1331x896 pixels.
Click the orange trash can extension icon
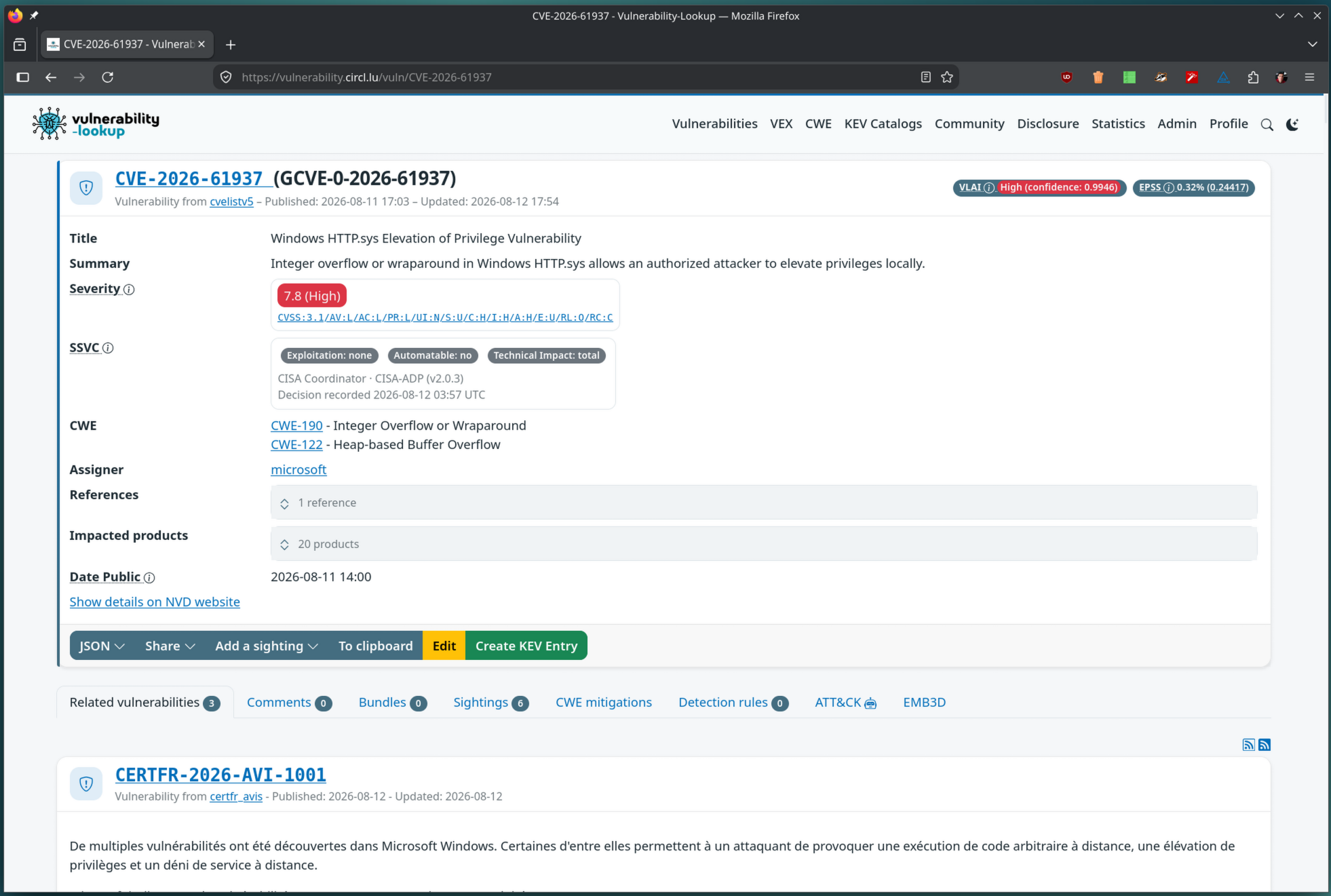coord(1098,77)
